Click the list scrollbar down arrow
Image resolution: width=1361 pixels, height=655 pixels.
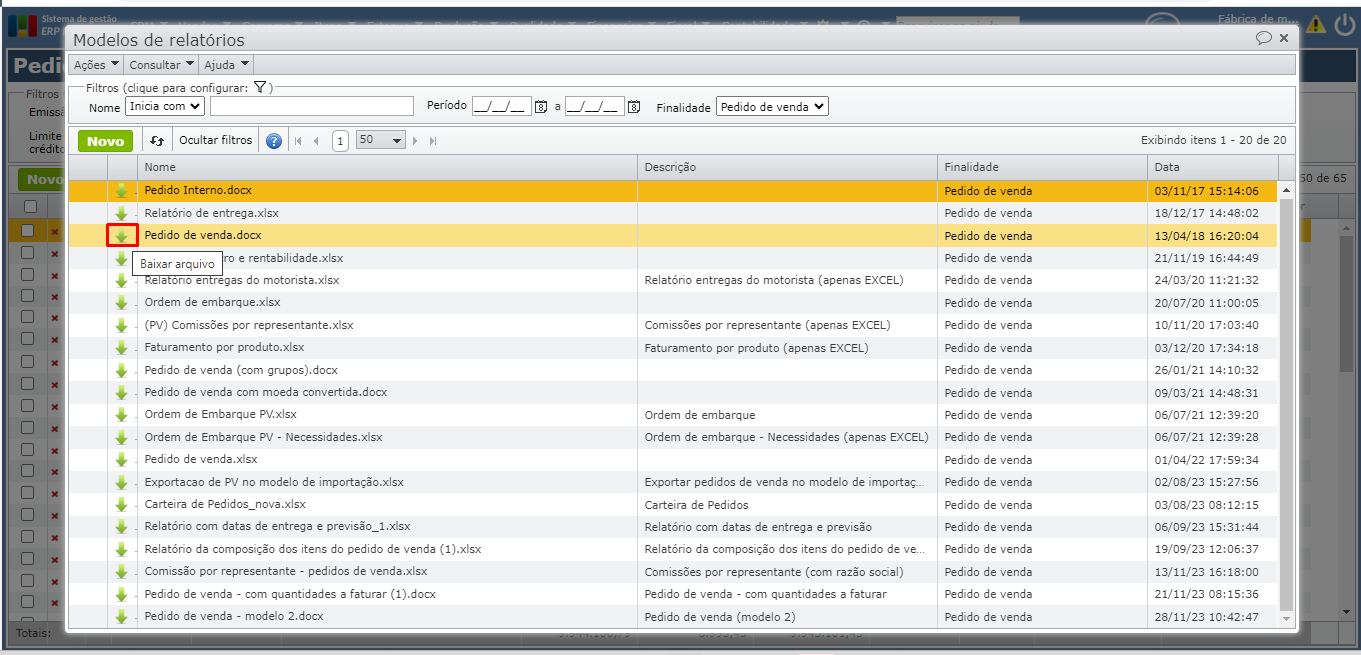[1286, 620]
